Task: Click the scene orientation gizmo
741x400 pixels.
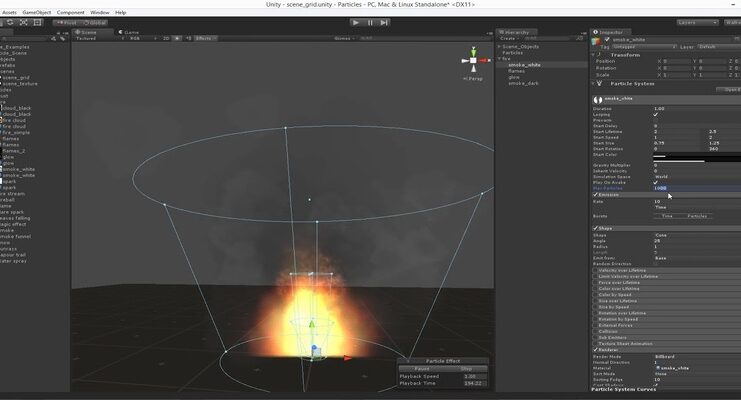Action: click(473, 61)
